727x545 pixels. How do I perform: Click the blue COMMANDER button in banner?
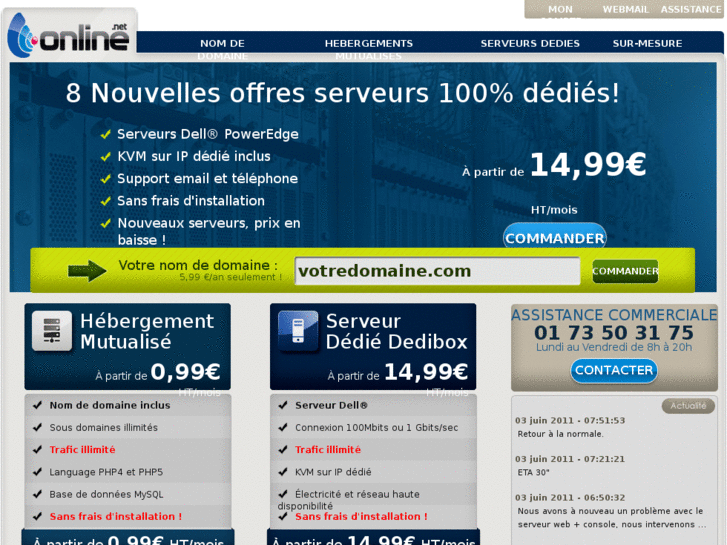[x=555, y=237]
